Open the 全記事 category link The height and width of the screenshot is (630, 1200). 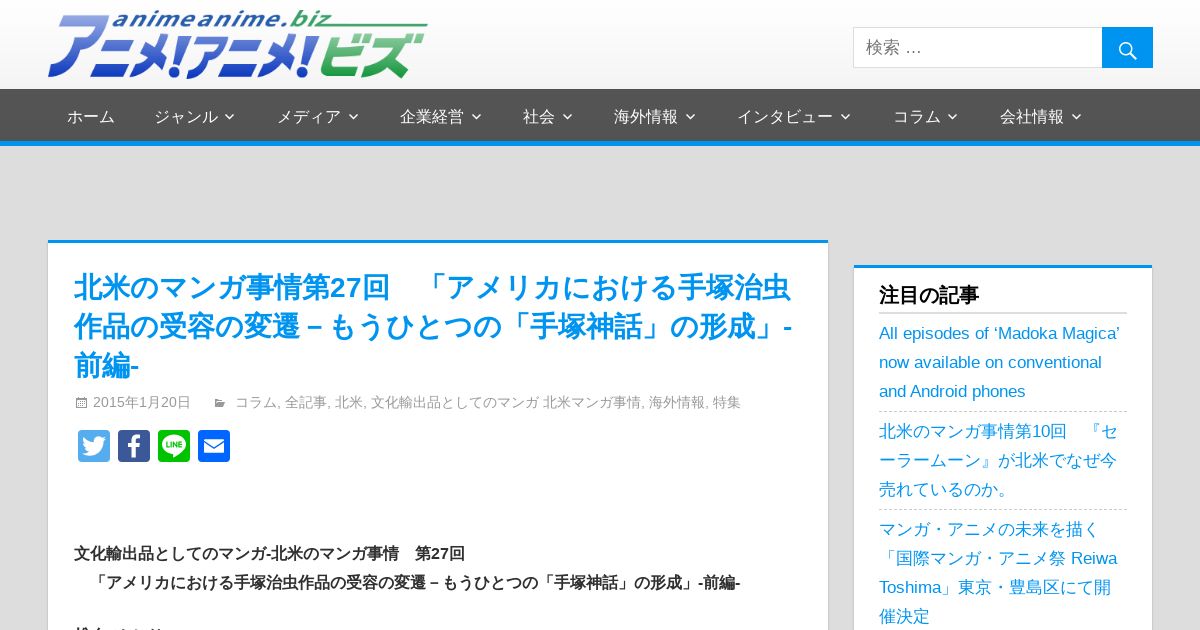(x=306, y=402)
